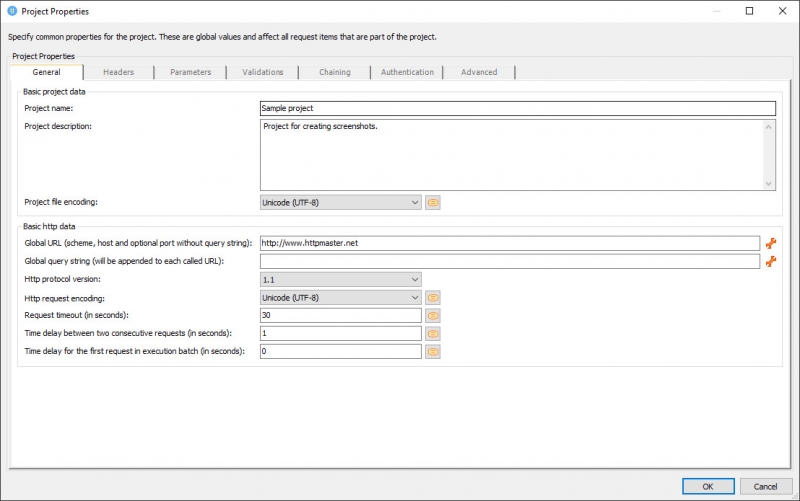Select the Advanced tab
The image size is (800, 501).
click(479, 72)
